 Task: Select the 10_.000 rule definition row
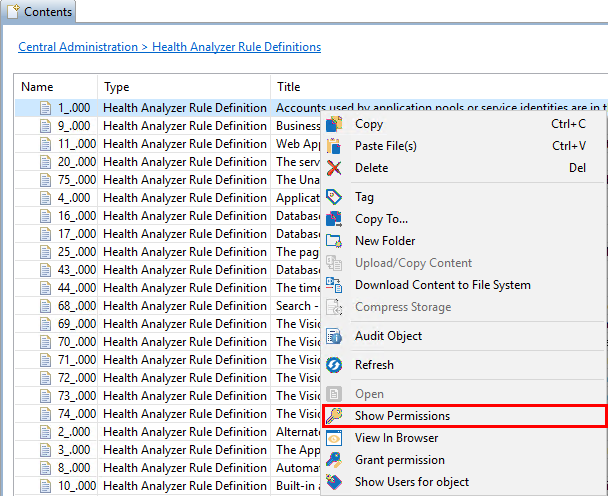(x=74, y=486)
